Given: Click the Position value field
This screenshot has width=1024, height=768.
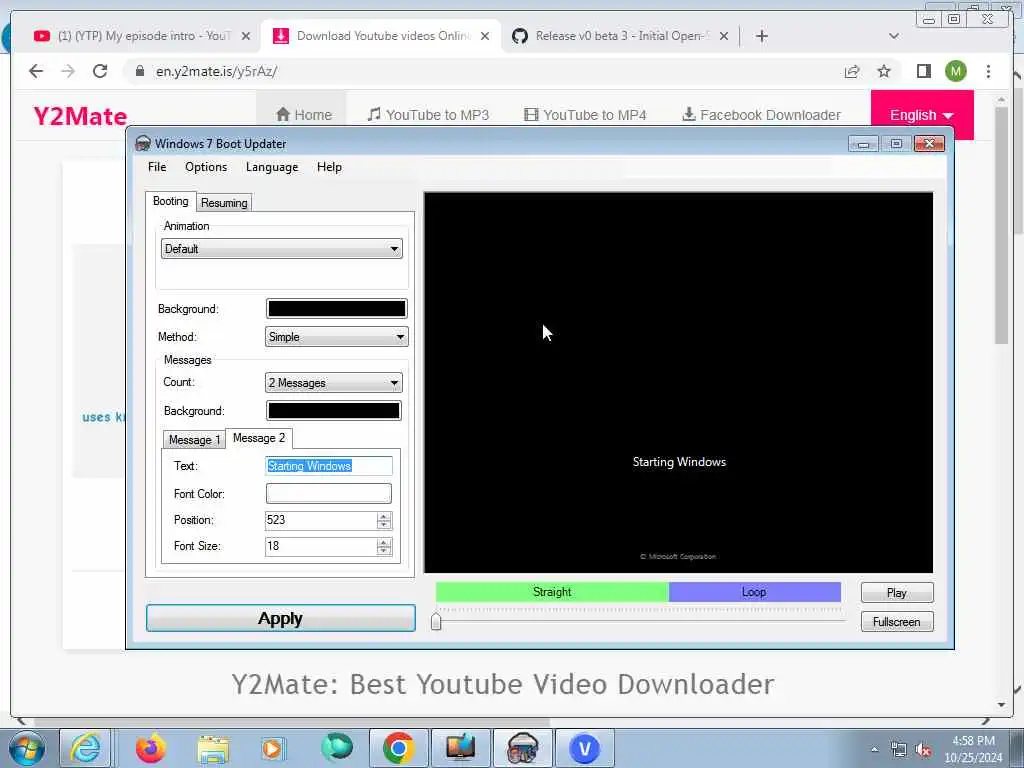Looking at the screenshot, I should [x=320, y=520].
